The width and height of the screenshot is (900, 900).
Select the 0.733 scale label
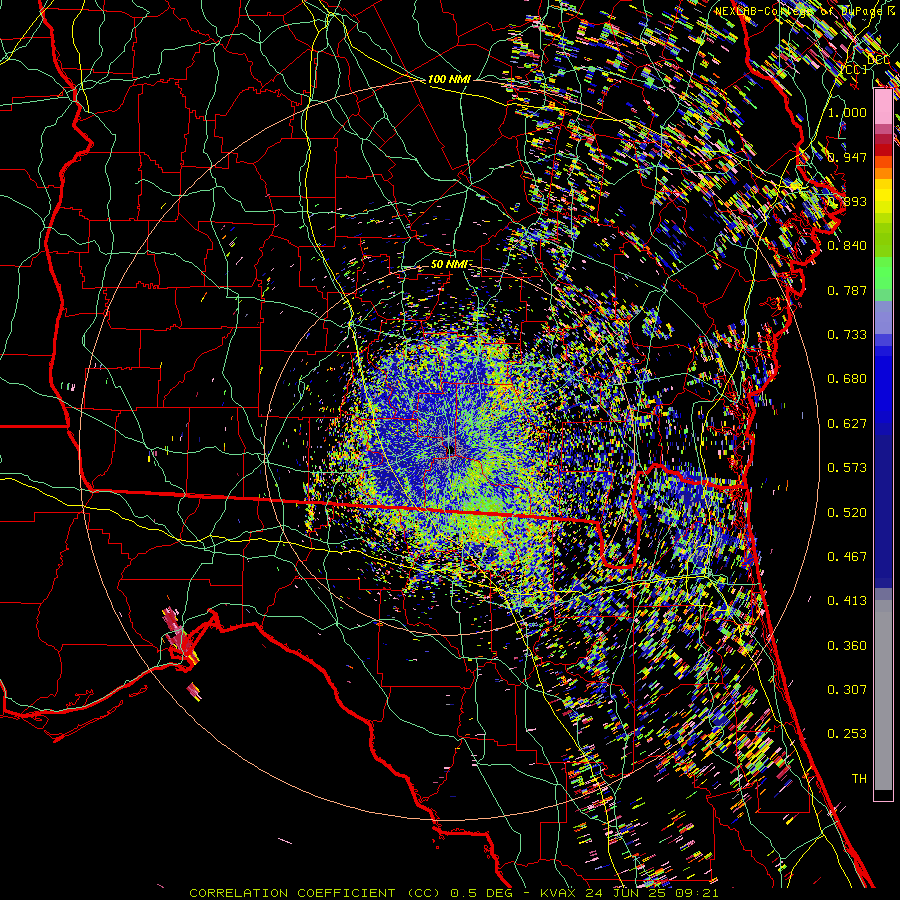tap(847, 335)
